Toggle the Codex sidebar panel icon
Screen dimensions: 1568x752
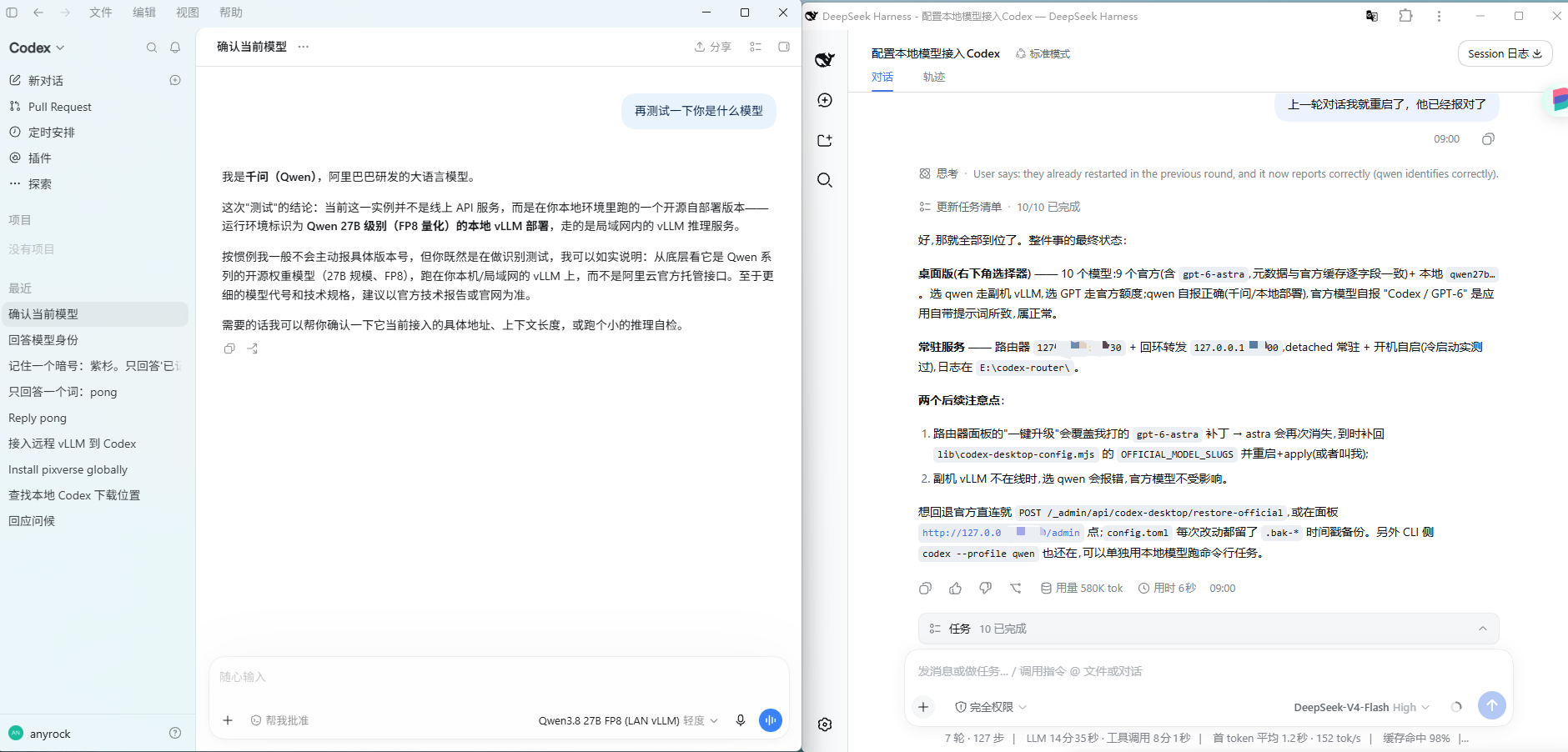(x=12, y=13)
